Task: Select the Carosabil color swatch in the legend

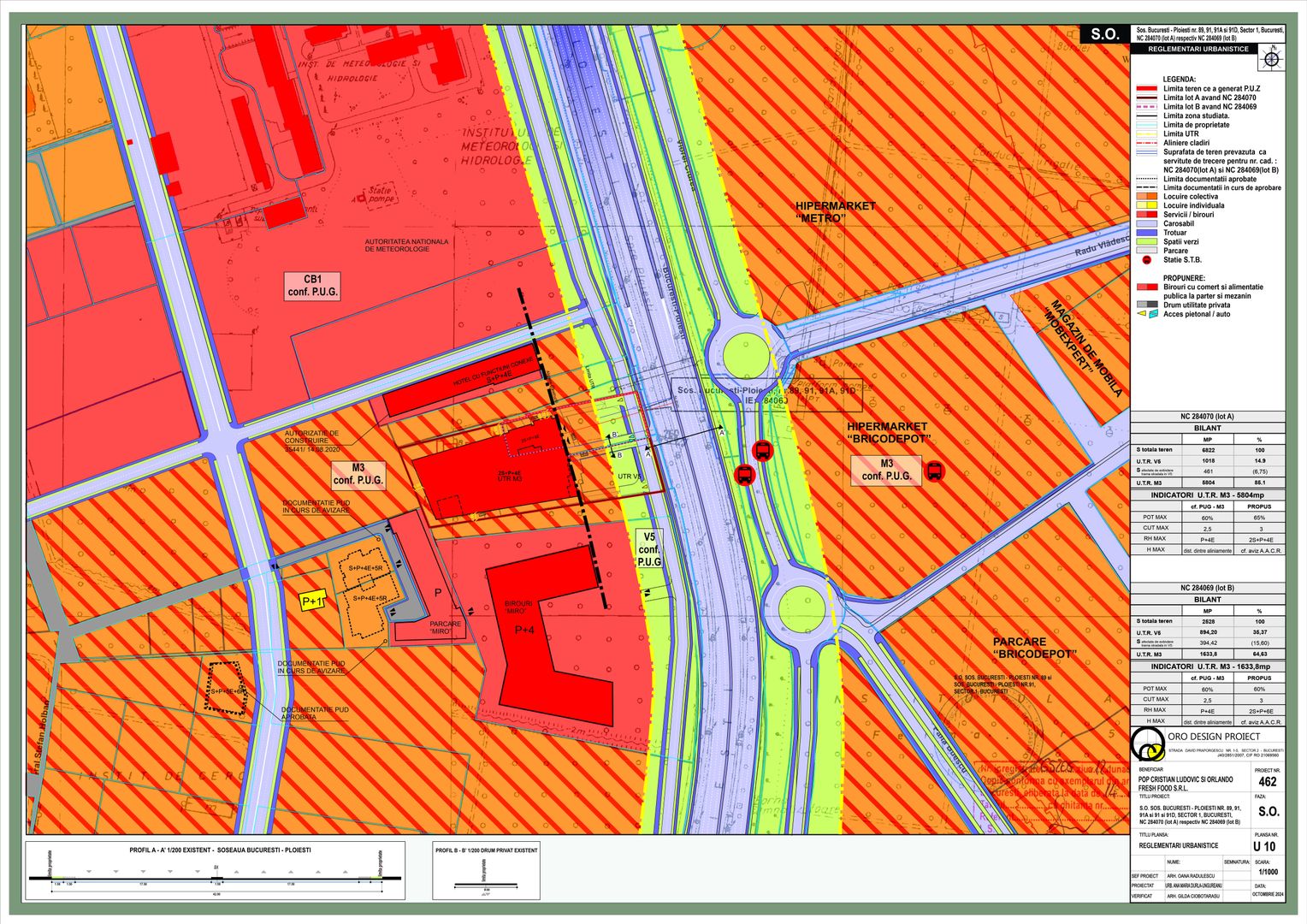Action: click(1147, 223)
